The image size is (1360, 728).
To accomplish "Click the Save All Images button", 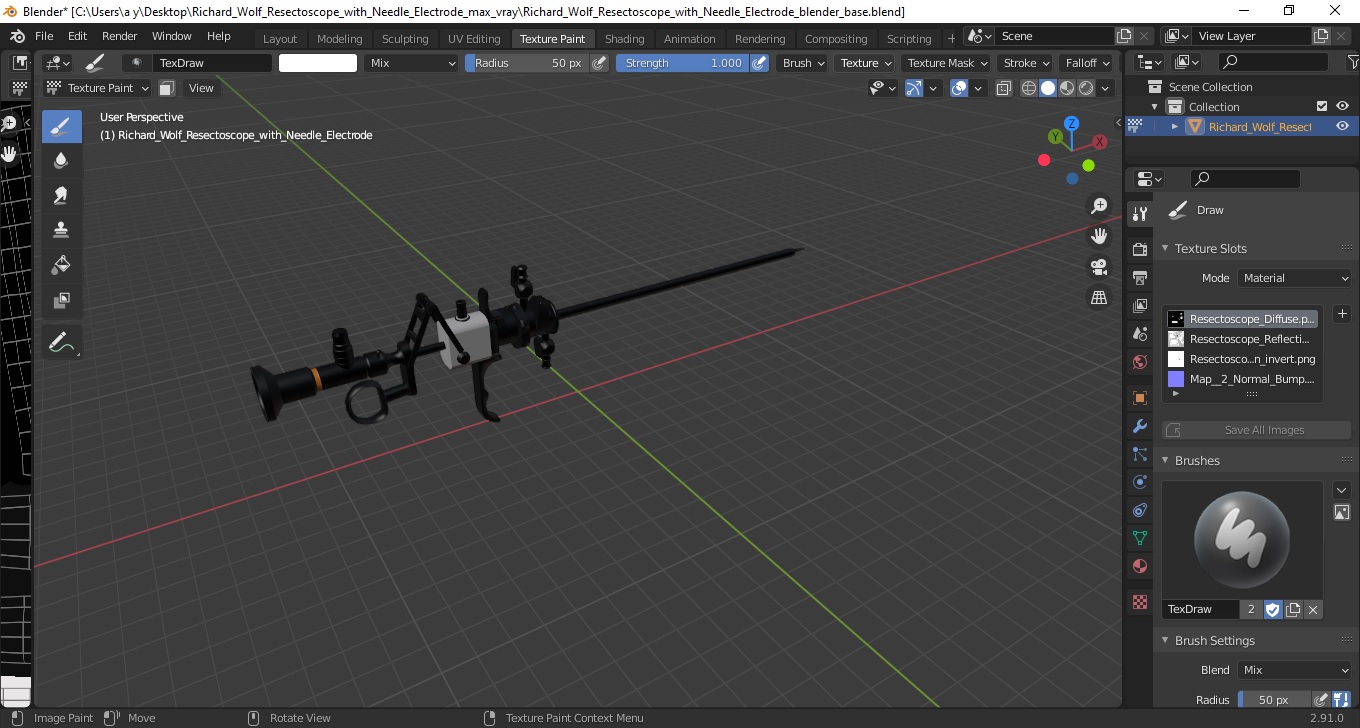I will [x=1257, y=430].
